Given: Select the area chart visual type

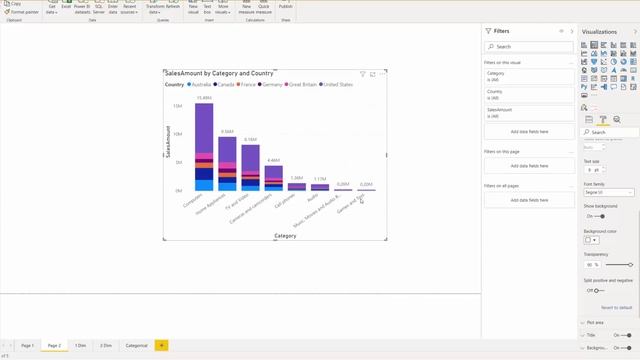Looking at the screenshot, I should (x=594, y=53).
